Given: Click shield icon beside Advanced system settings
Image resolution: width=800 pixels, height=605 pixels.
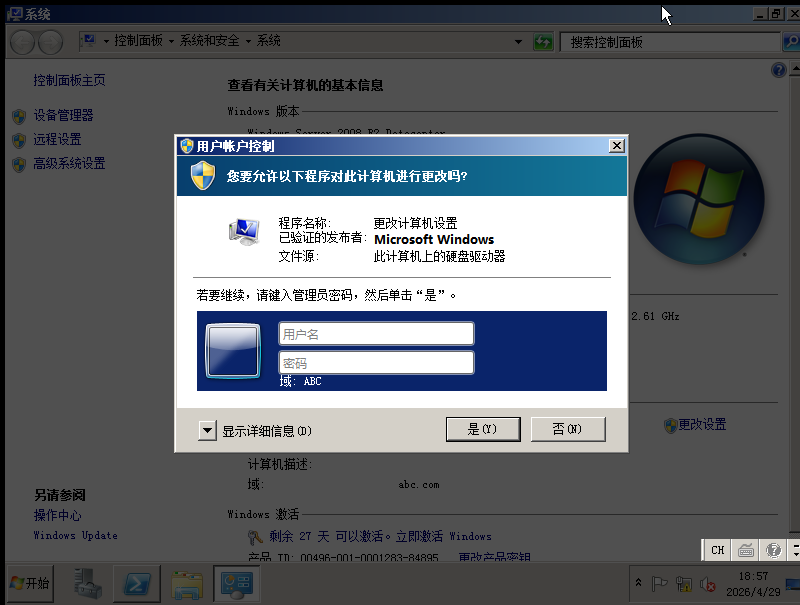Looking at the screenshot, I should (19, 164).
